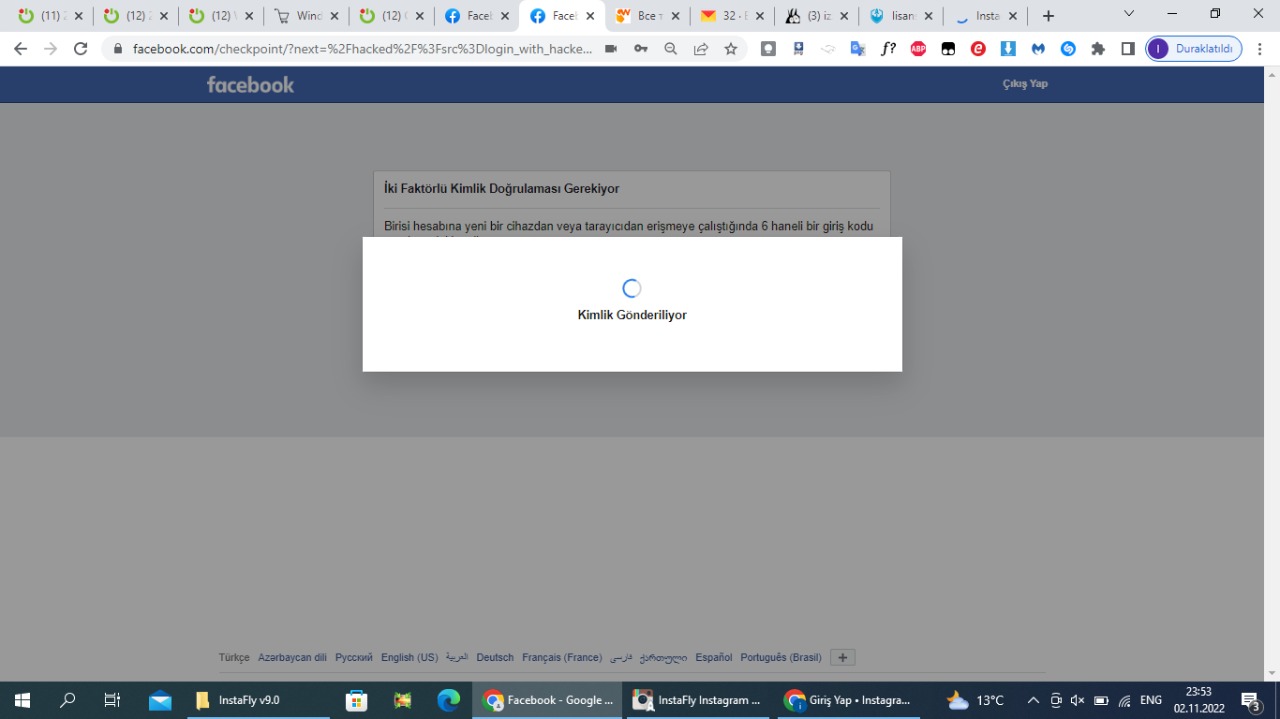Open the Google Translate extension

[x=858, y=48]
